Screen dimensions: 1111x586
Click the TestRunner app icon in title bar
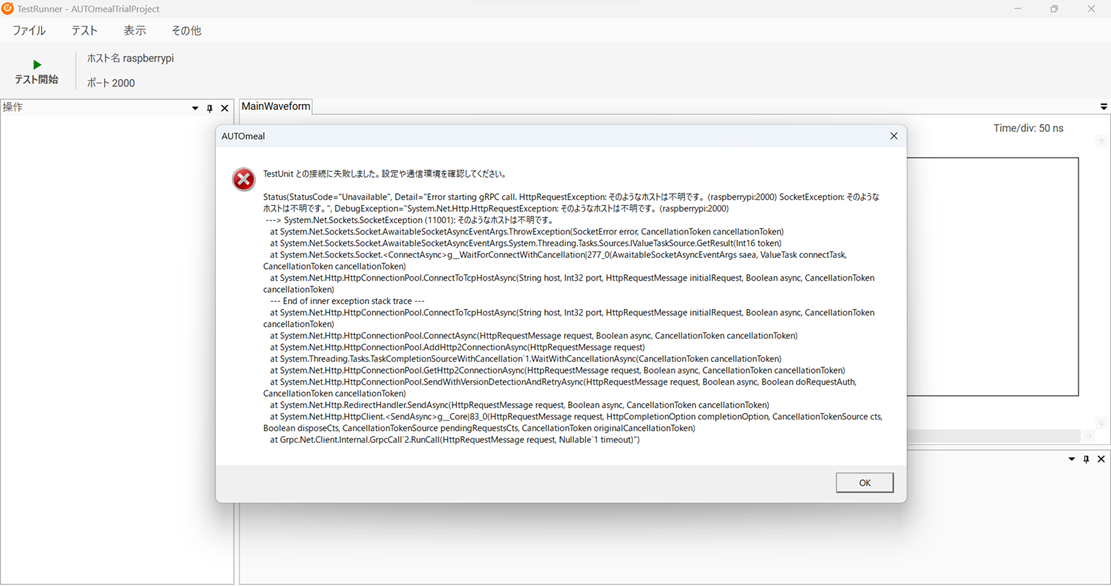click(8, 9)
